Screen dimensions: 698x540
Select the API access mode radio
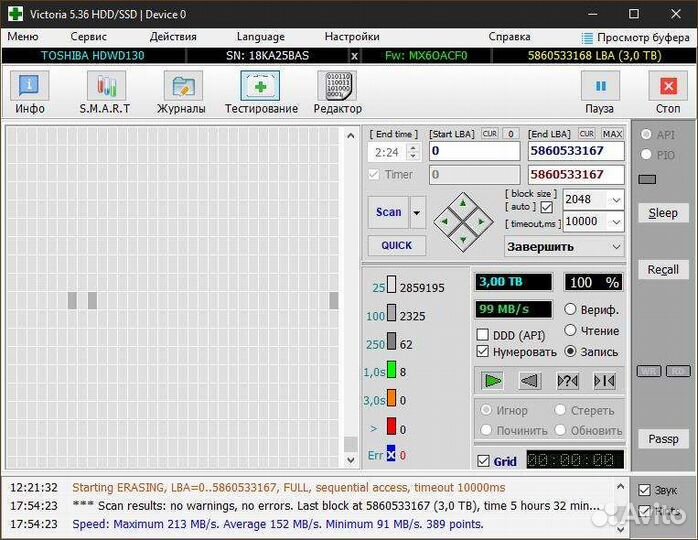point(646,134)
